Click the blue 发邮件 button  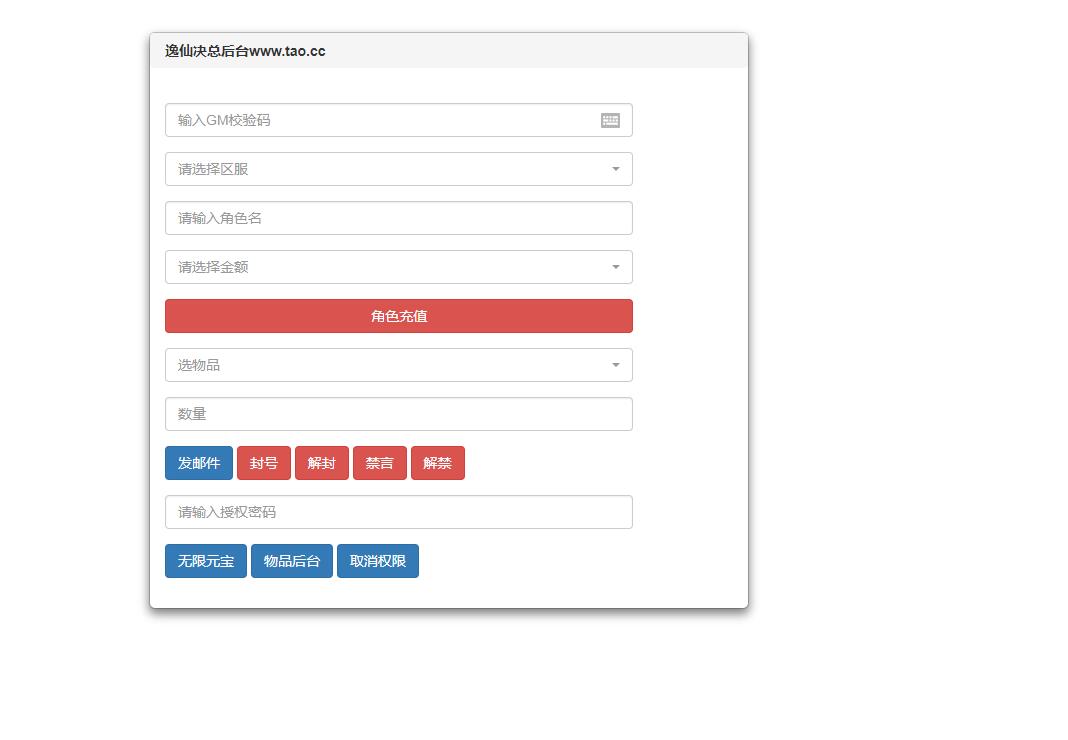(199, 463)
